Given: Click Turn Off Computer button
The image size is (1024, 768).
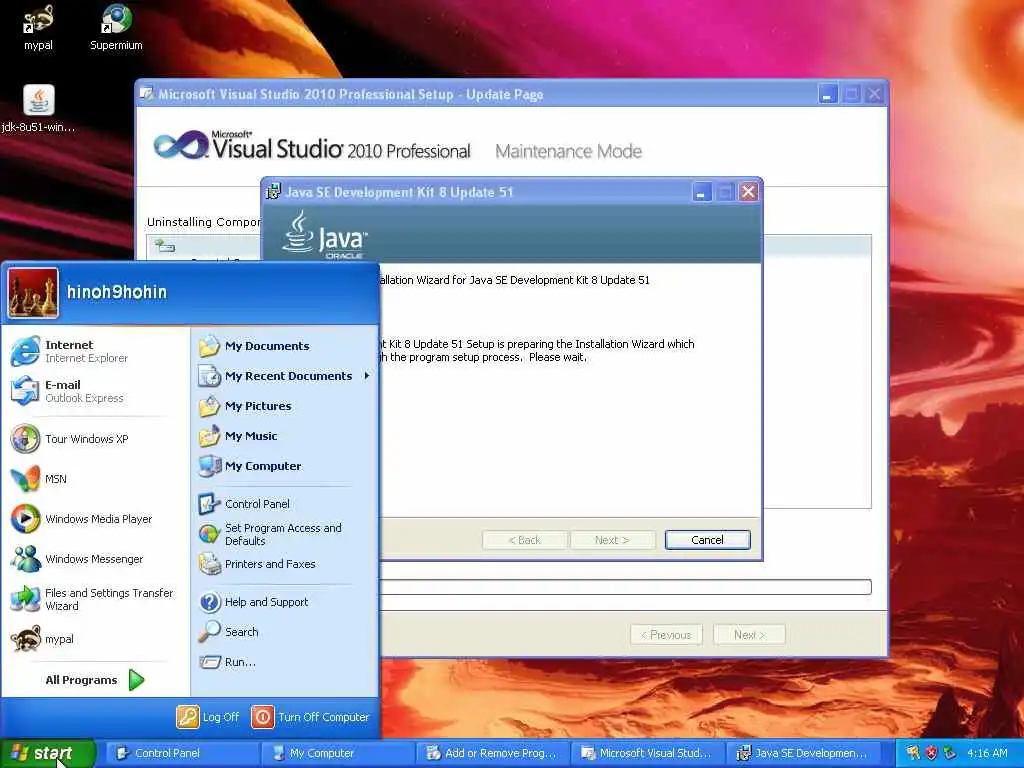Looking at the screenshot, I should 310,717.
